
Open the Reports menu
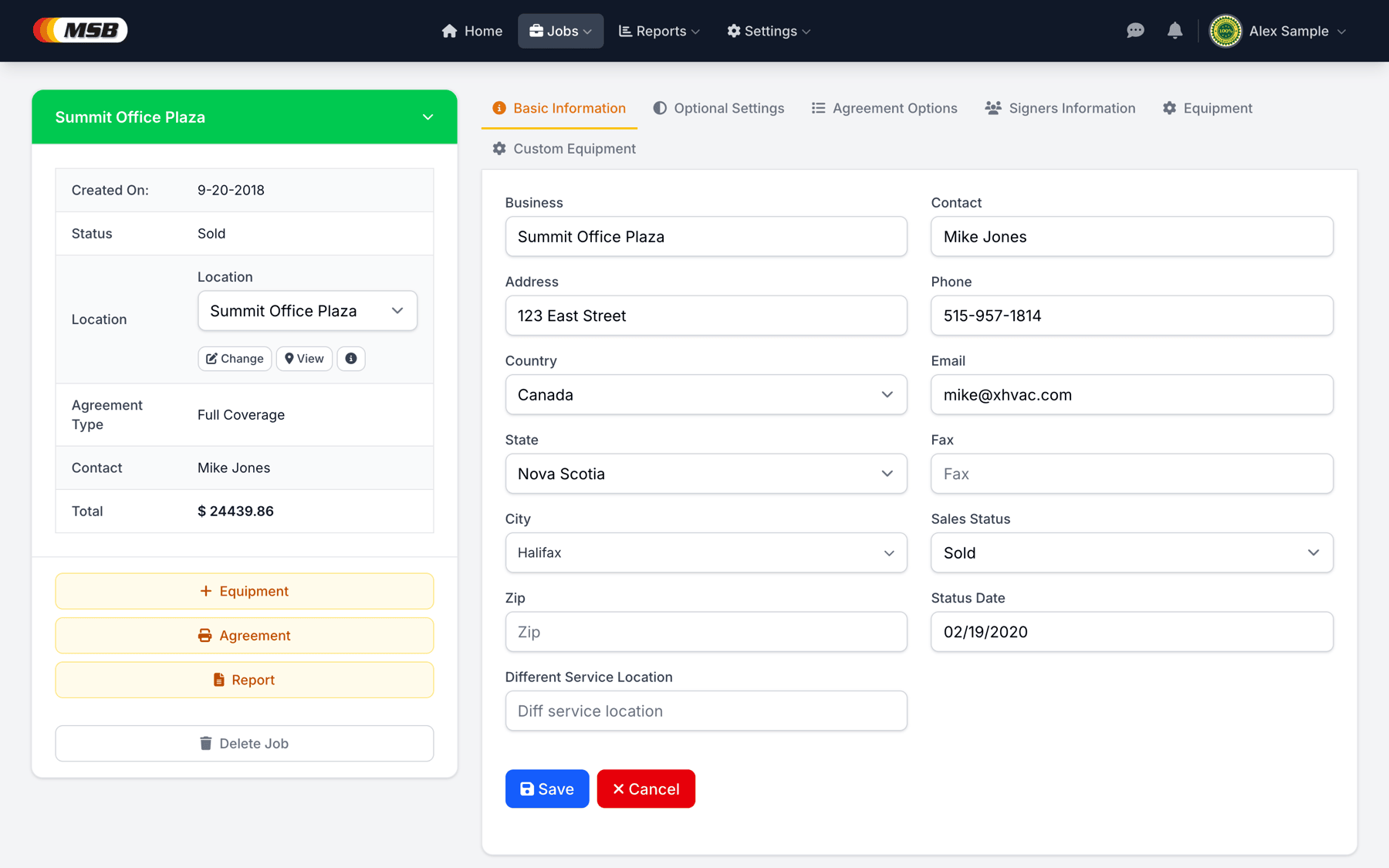(660, 31)
